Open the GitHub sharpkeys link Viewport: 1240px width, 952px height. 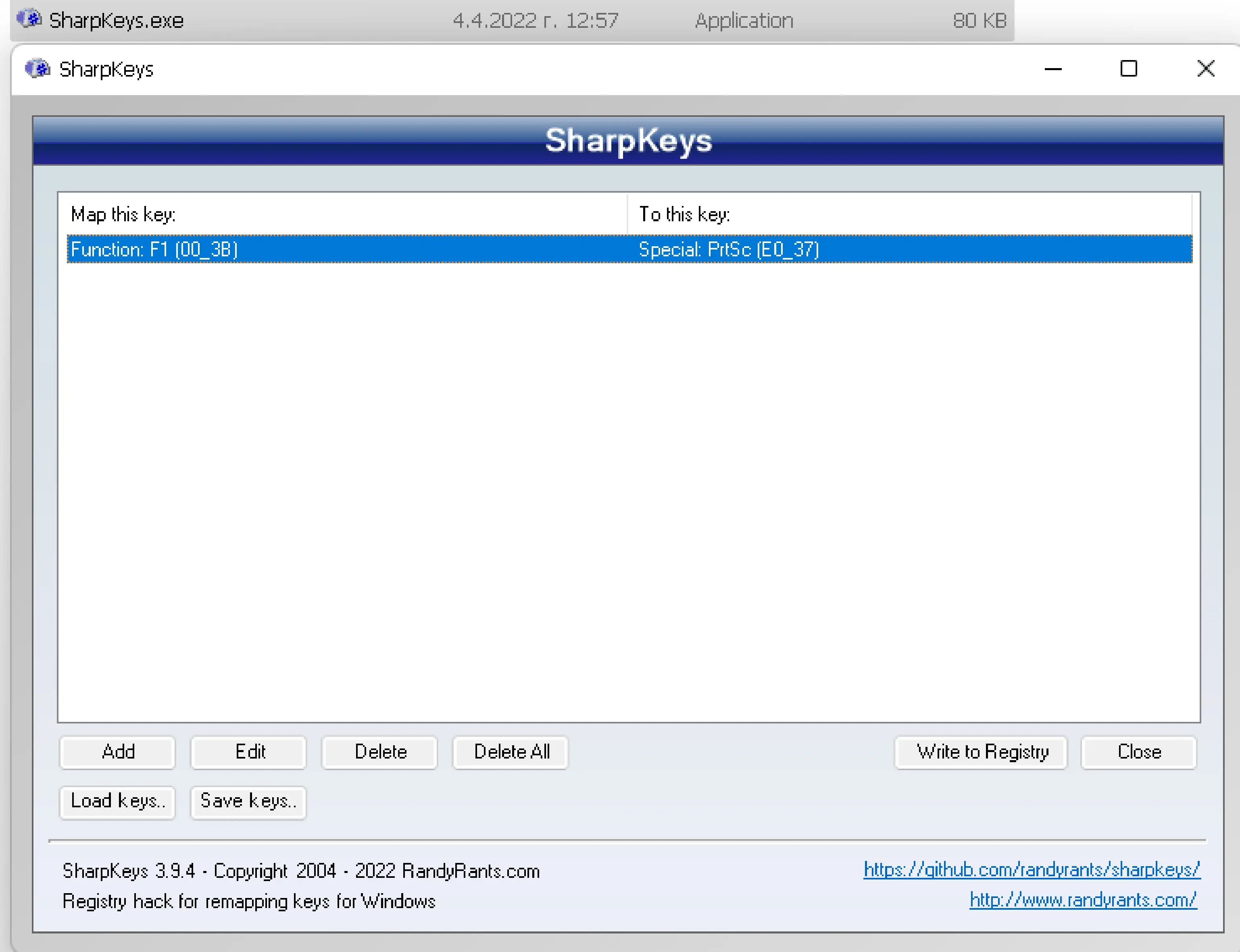click(1032, 869)
